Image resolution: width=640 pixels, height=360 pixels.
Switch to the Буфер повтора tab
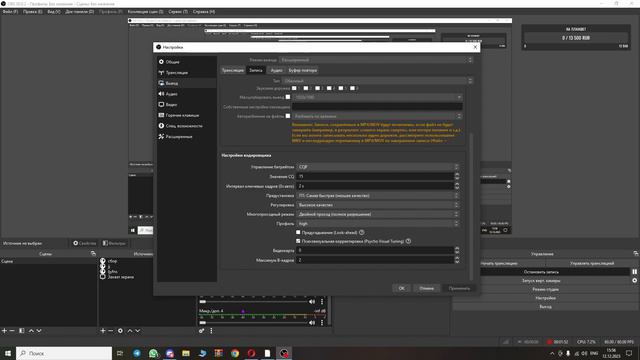tap(302, 70)
